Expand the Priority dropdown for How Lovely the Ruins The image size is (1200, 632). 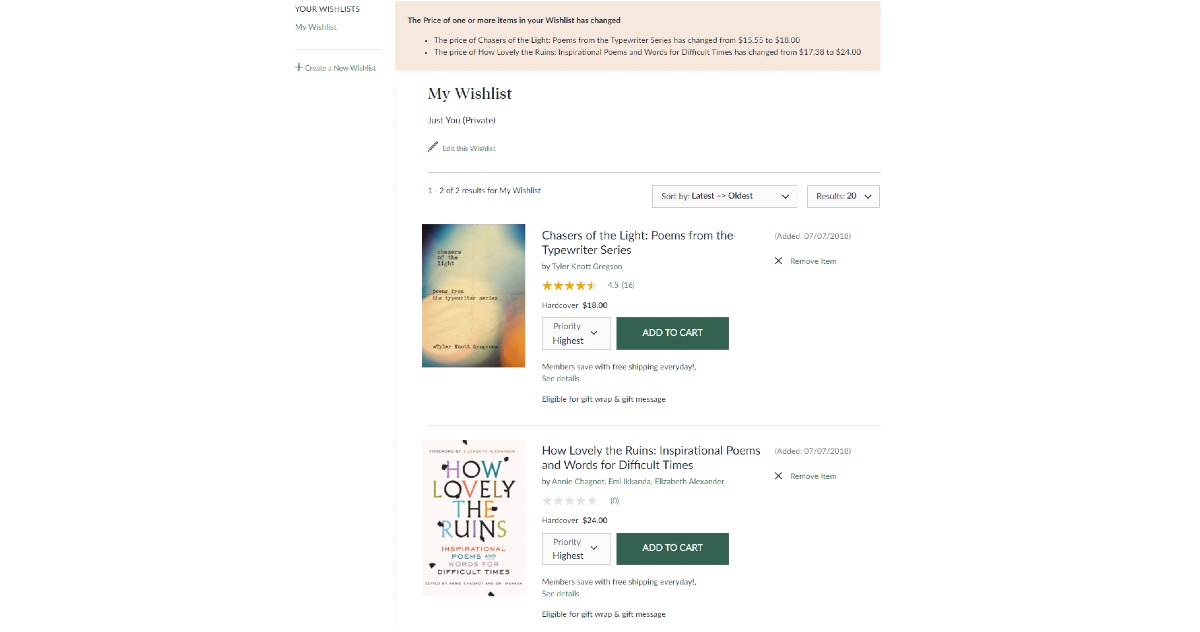(576, 549)
